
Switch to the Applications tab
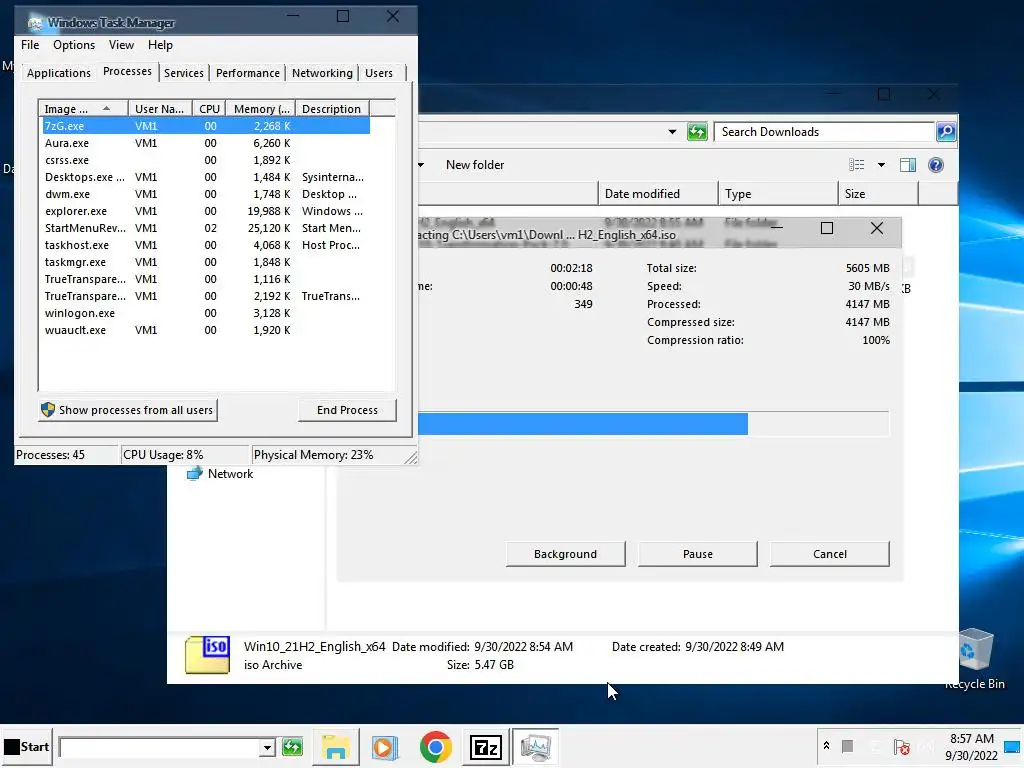pyautogui.click(x=59, y=73)
